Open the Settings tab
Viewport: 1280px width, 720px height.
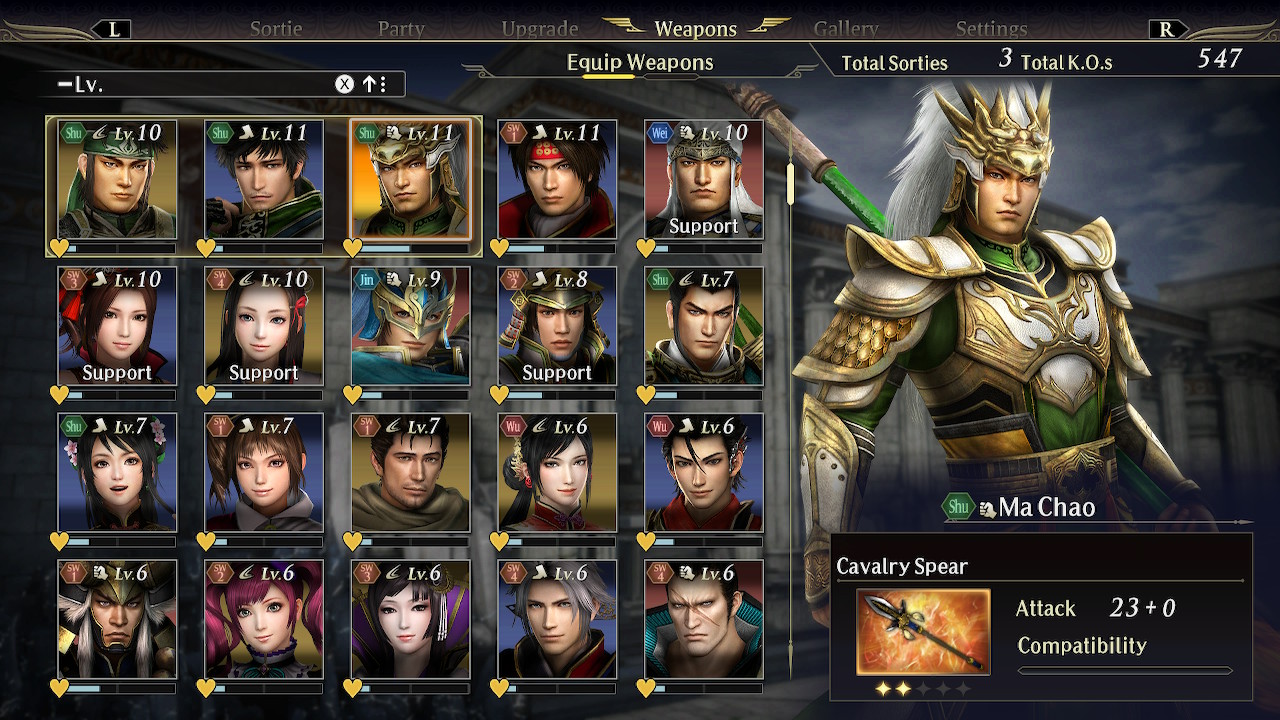tap(991, 29)
